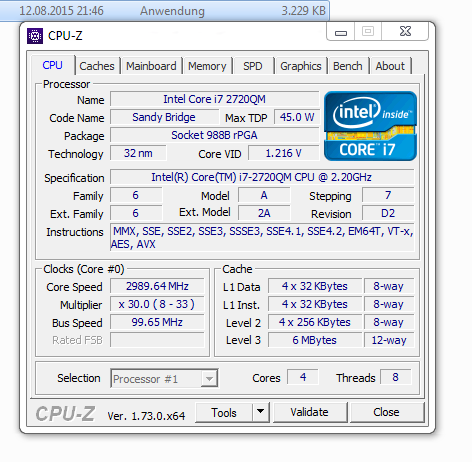This screenshot has height=462, width=472.
Task: Open the Graphics tab
Action: tap(301, 66)
